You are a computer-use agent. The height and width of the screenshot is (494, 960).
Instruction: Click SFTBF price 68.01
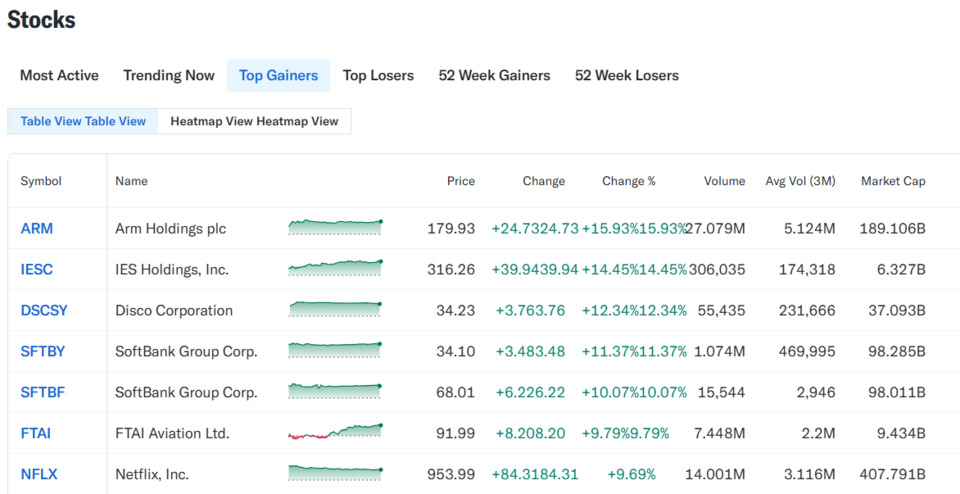click(456, 392)
